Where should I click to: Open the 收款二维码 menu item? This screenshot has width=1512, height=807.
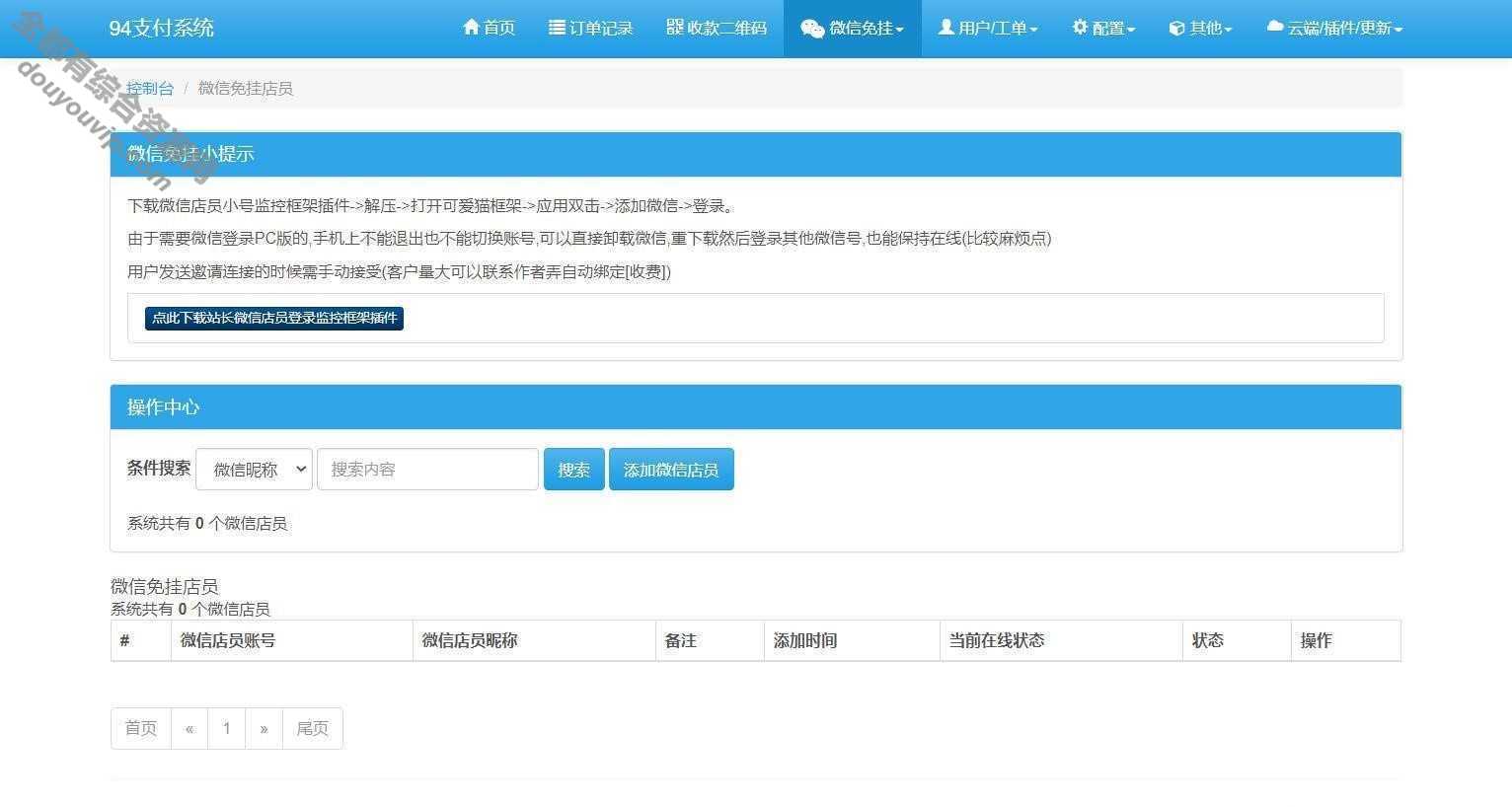point(717,28)
